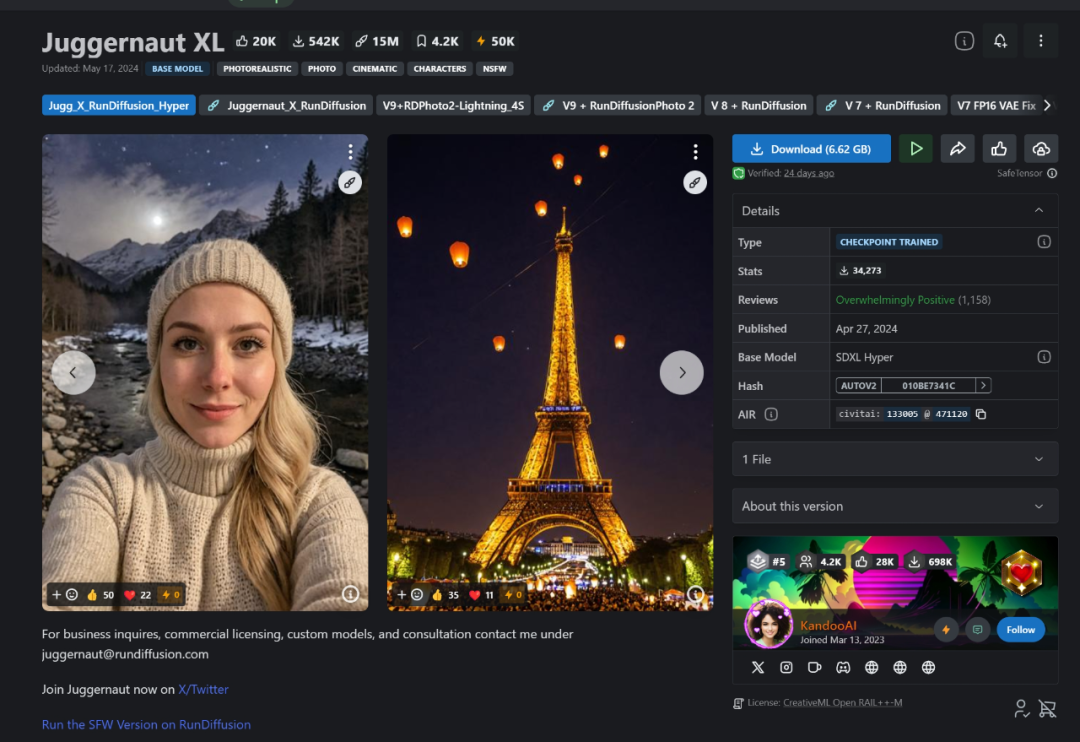
Task: Click the Download (6.62 GB) button
Action: [810, 149]
